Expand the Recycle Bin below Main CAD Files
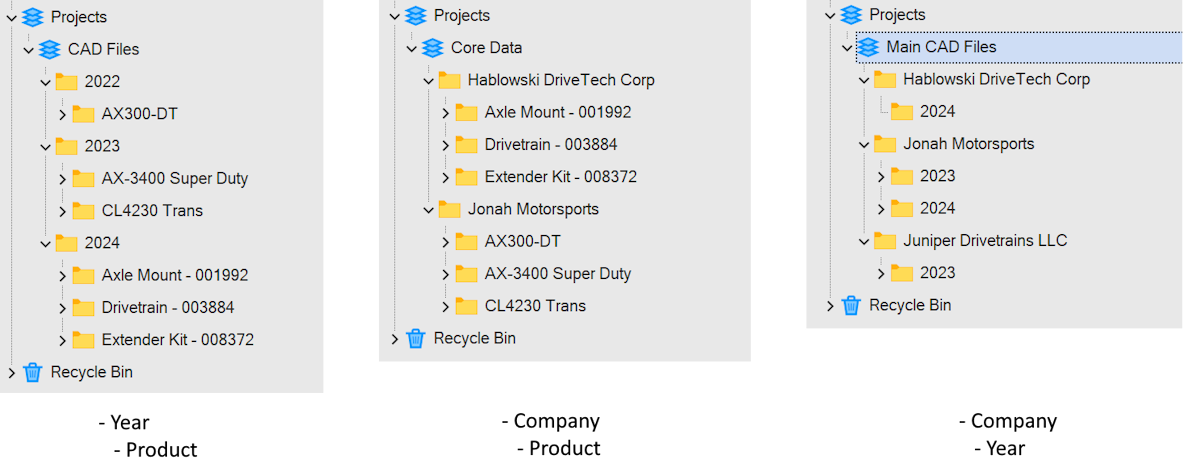This screenshot has width=1200, height=472. pyautogui.click(x=830, y=305)
